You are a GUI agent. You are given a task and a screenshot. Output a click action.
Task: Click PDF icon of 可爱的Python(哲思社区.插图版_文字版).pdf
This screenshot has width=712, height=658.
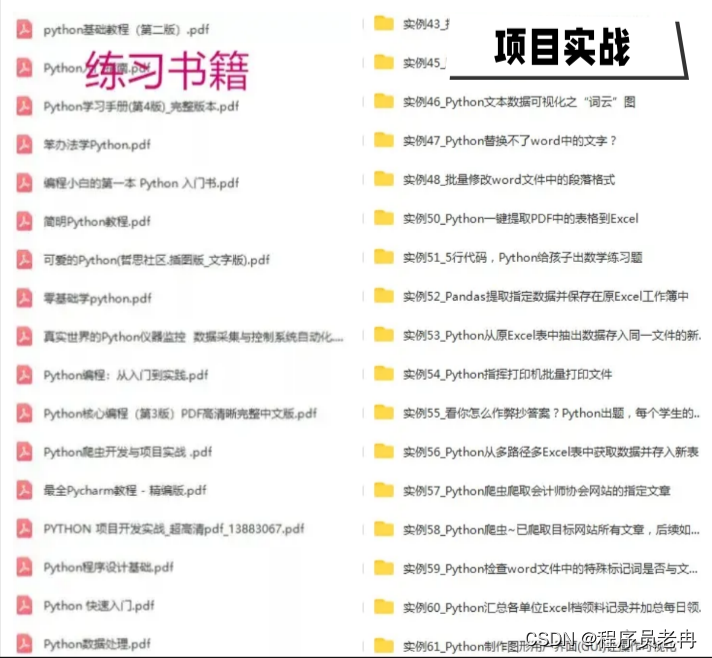pyautogui.click(x=25, y=260)
